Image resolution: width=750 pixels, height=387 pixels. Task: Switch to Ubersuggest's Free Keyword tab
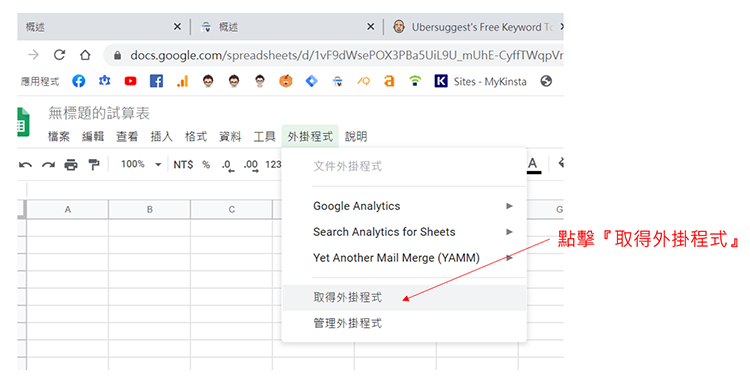[x=476, y=27]
